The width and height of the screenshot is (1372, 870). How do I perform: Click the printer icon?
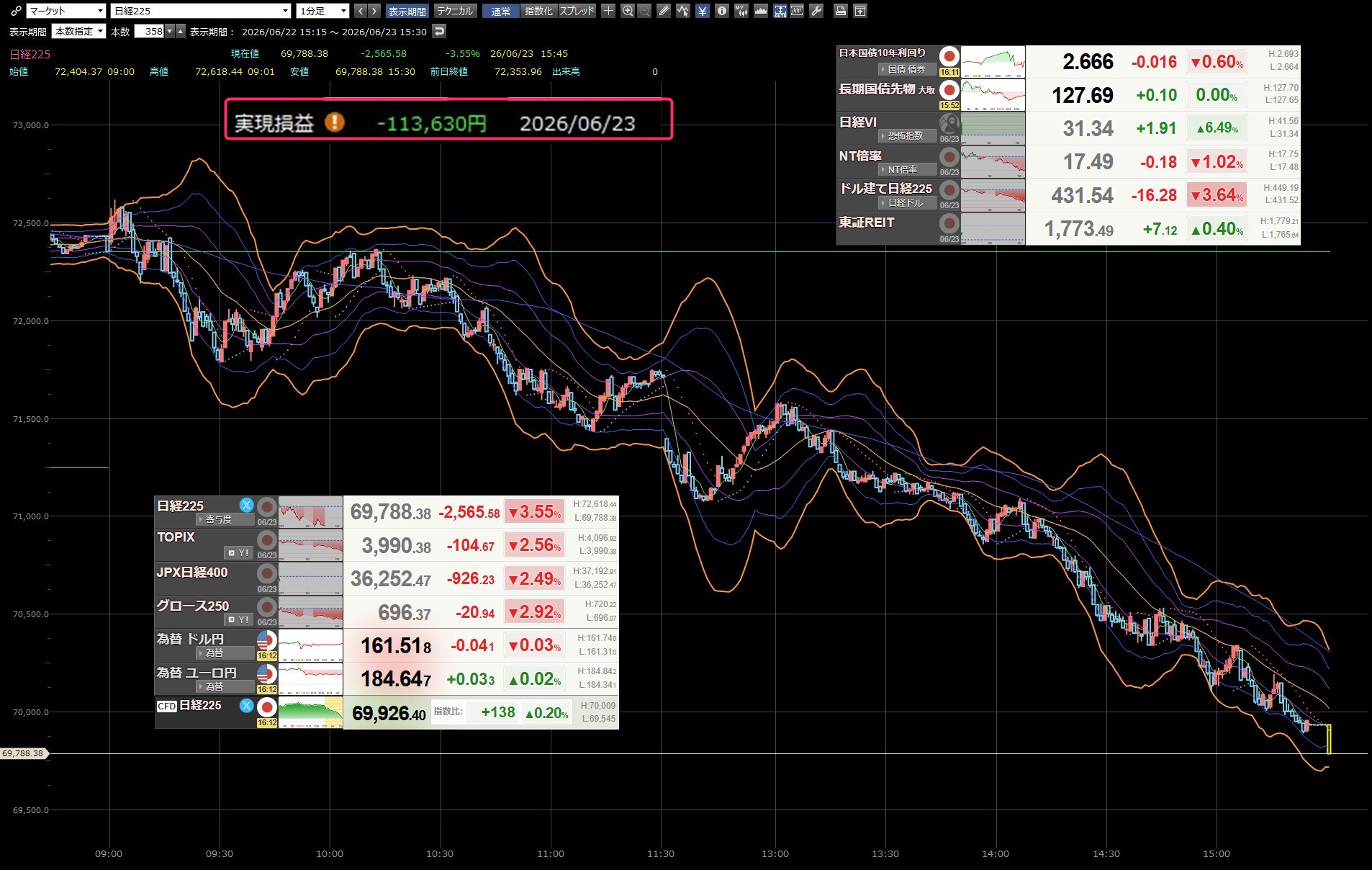(x=840, y=11)
